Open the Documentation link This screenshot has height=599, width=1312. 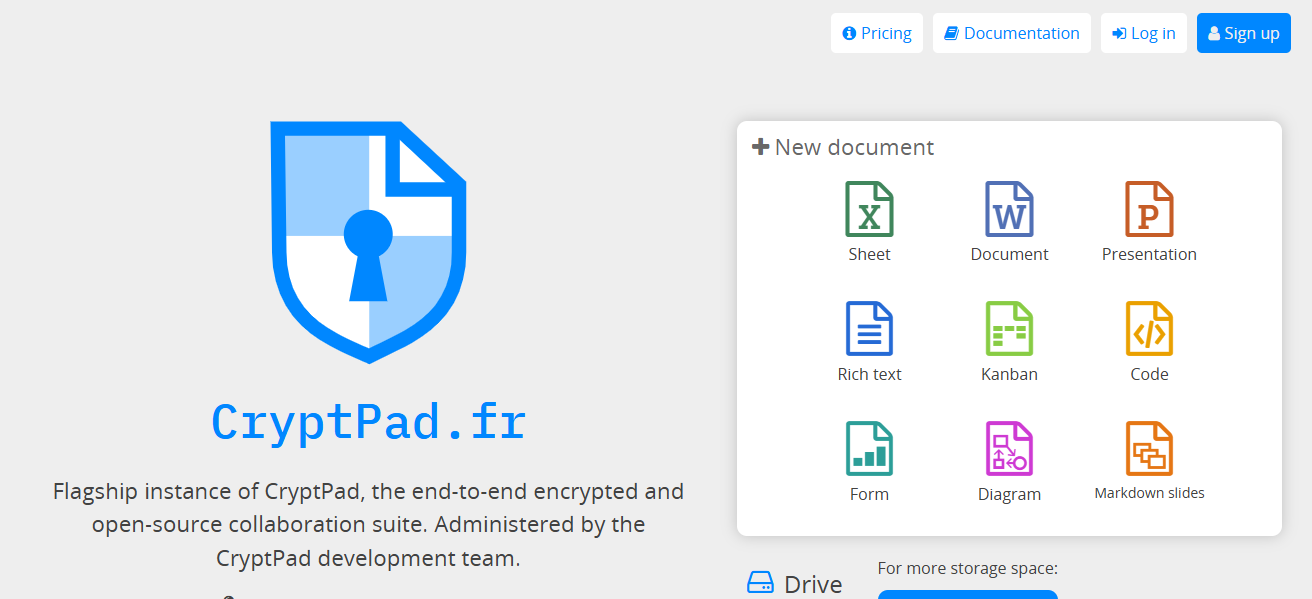[x=1012, y=33]
